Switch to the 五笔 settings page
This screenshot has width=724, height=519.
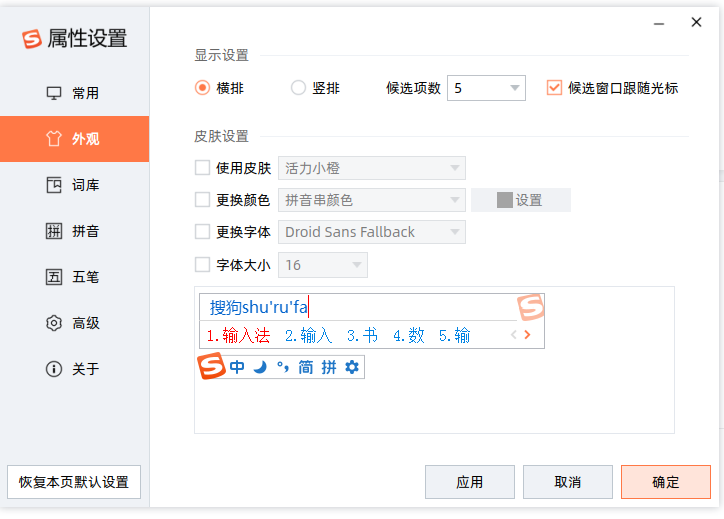click(x=74, y=277)
